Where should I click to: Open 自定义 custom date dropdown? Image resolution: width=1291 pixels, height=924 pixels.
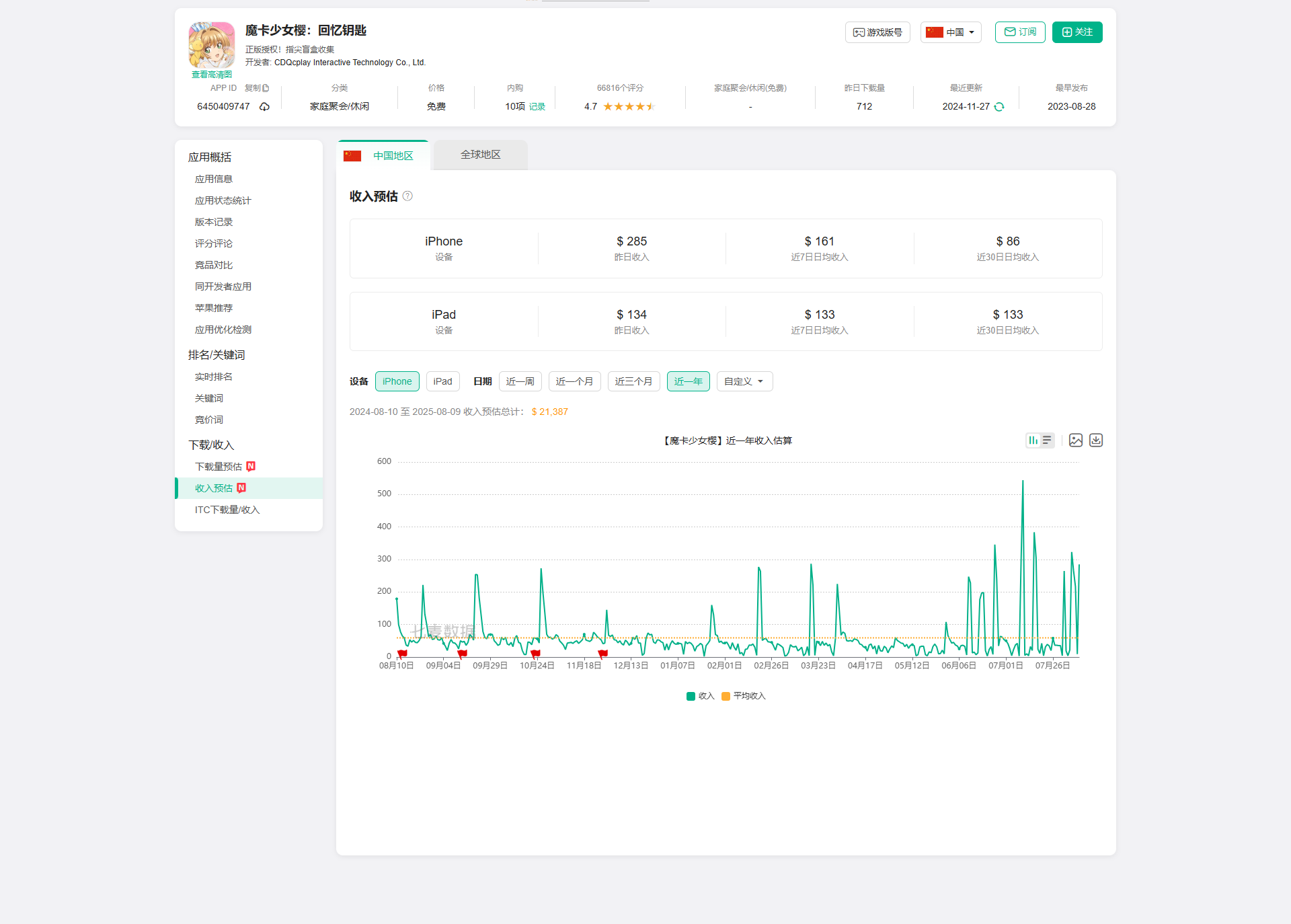point(745,381)
